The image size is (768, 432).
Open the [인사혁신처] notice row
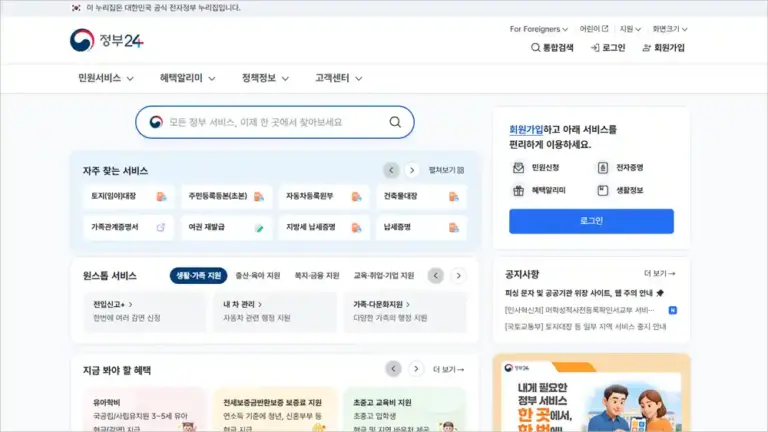(590, 310)
